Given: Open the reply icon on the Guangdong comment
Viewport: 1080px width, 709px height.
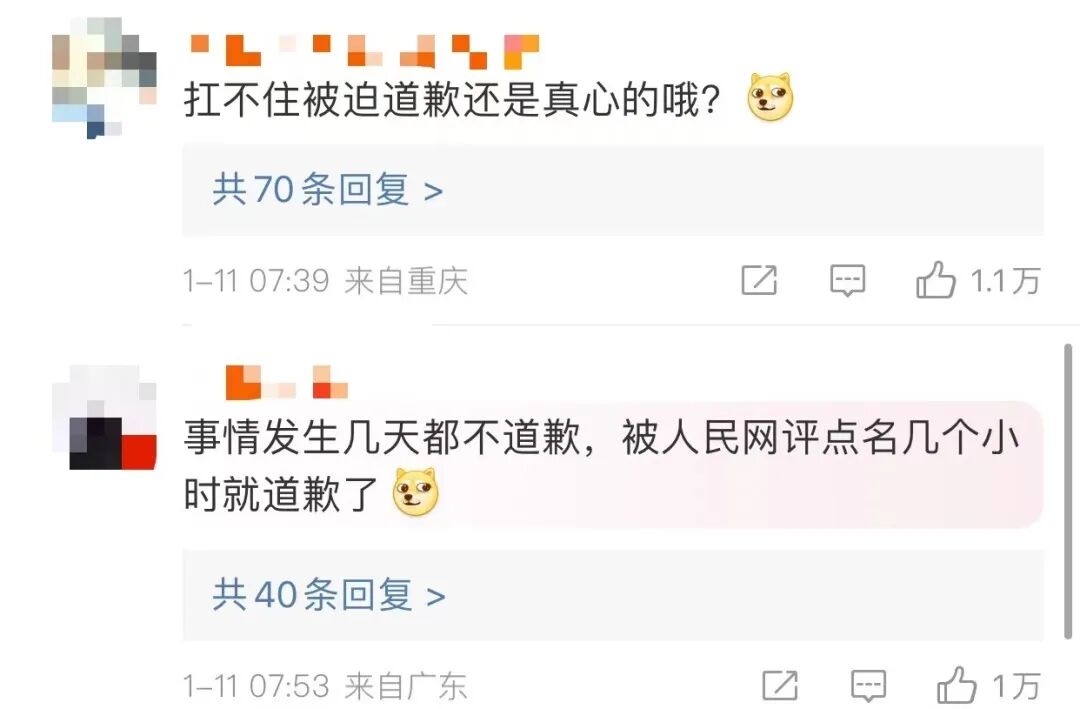Looking at the screenshot, I should pos(869,686).
